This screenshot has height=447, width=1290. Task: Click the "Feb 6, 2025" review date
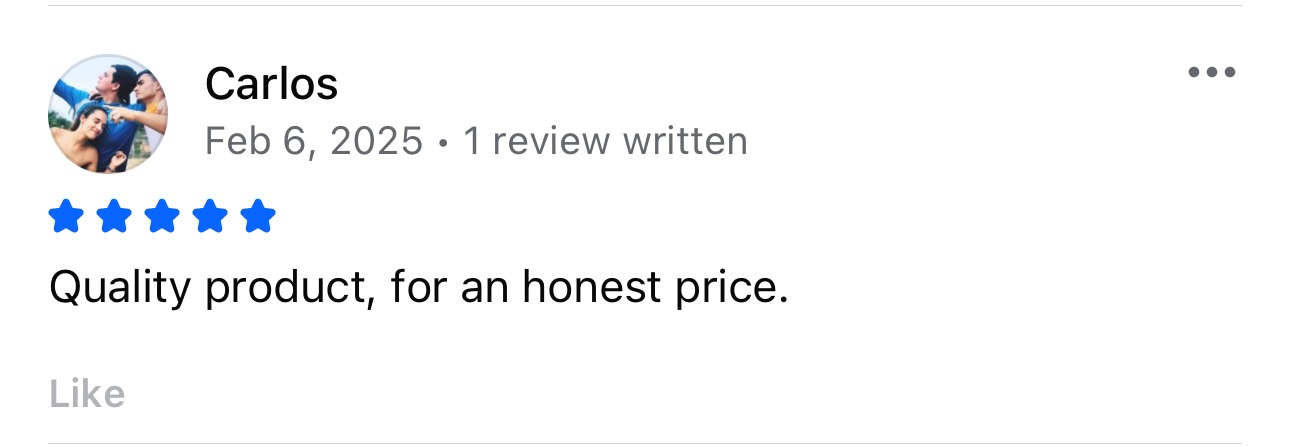(x=313, y=141)
